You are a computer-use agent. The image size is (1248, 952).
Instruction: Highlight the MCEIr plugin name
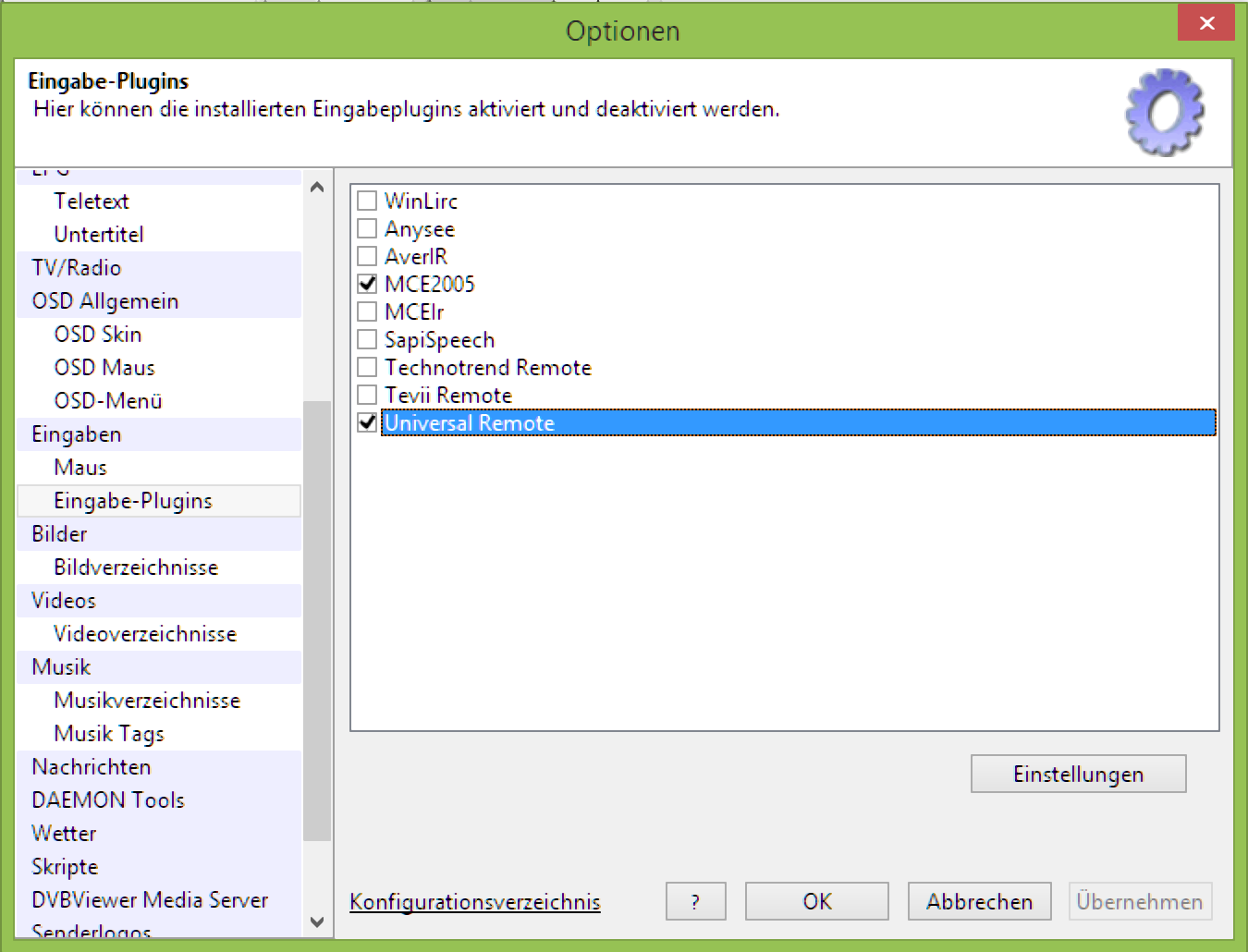click(414, 311)
